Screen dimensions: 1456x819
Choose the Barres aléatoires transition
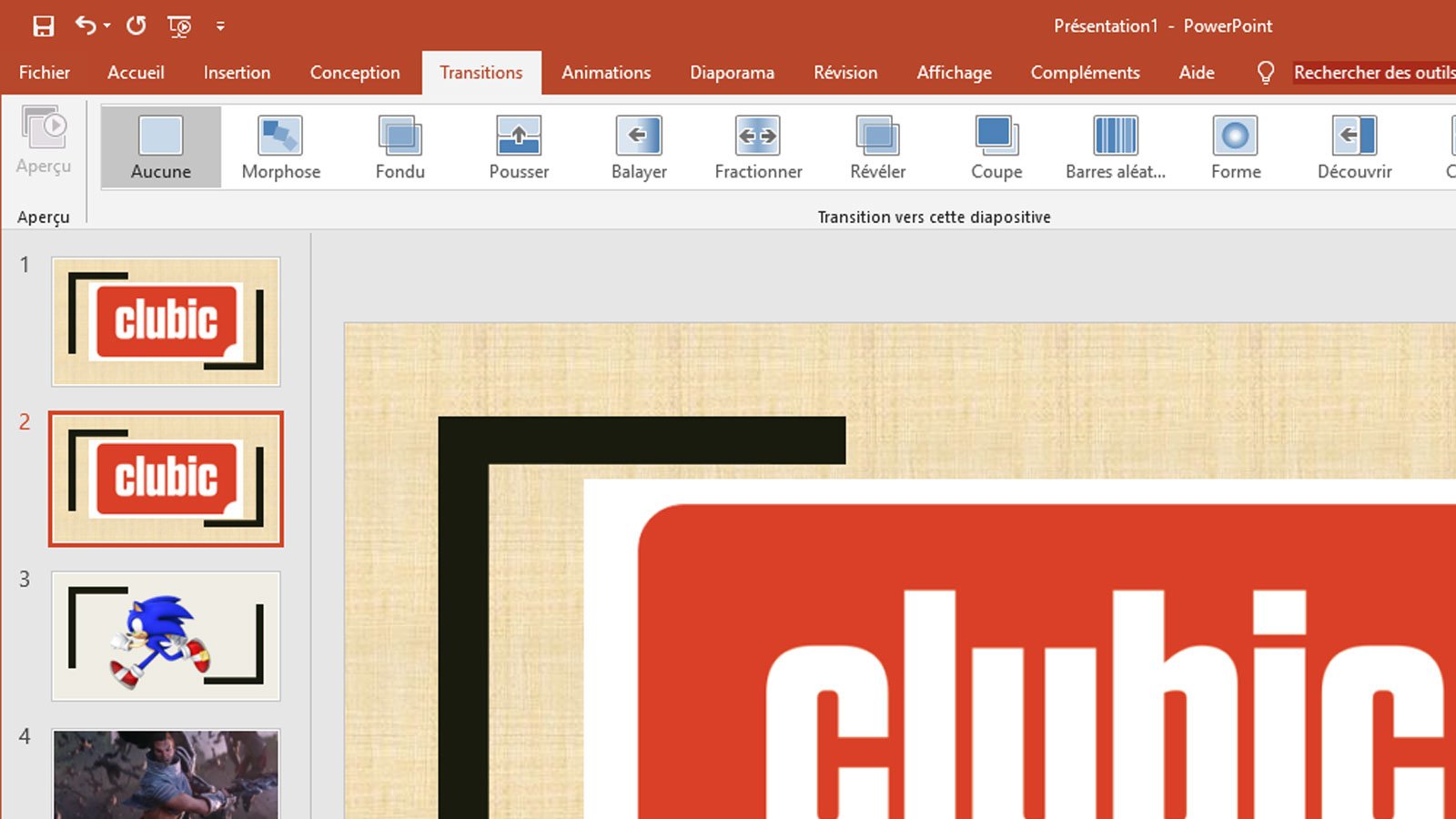coord(1116,147)
